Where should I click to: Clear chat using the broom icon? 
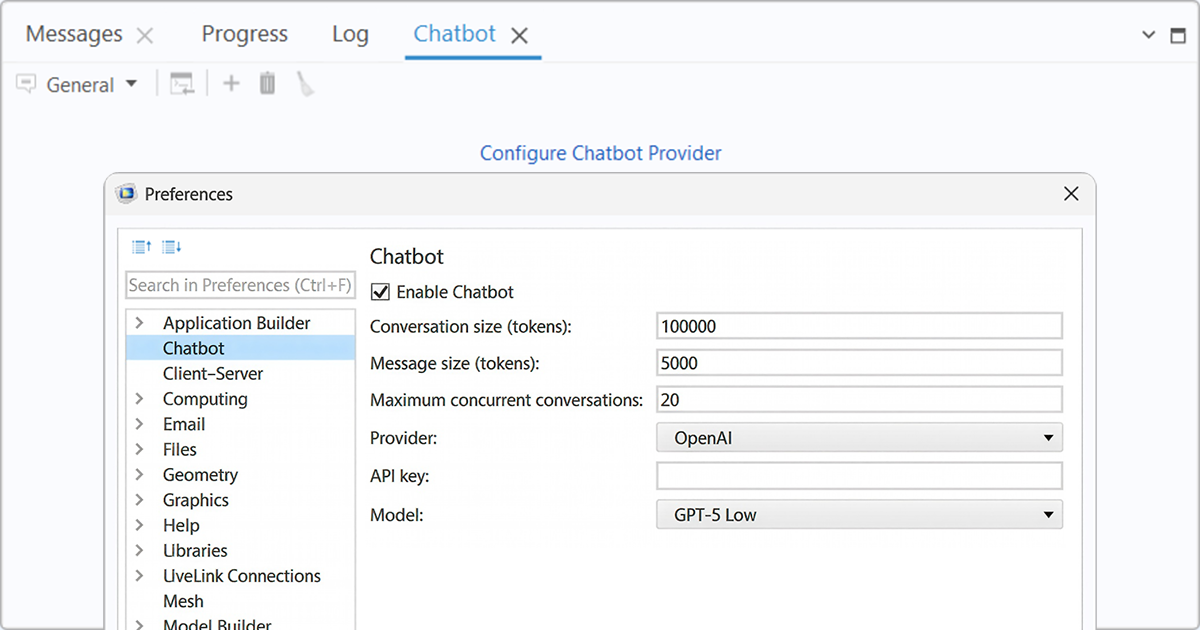(305, 84)
